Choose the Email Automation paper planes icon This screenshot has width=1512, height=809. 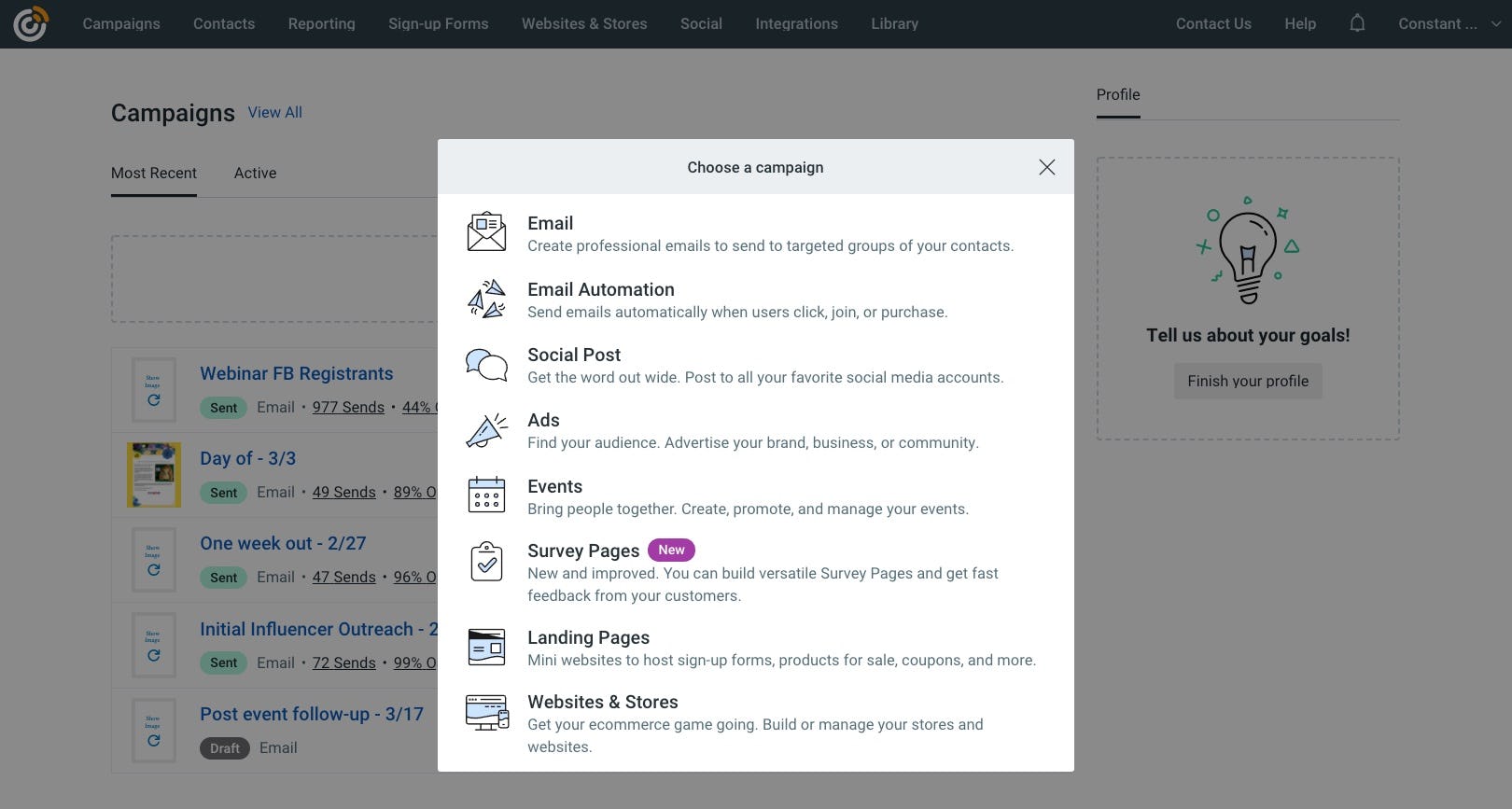tap(486, 299)
